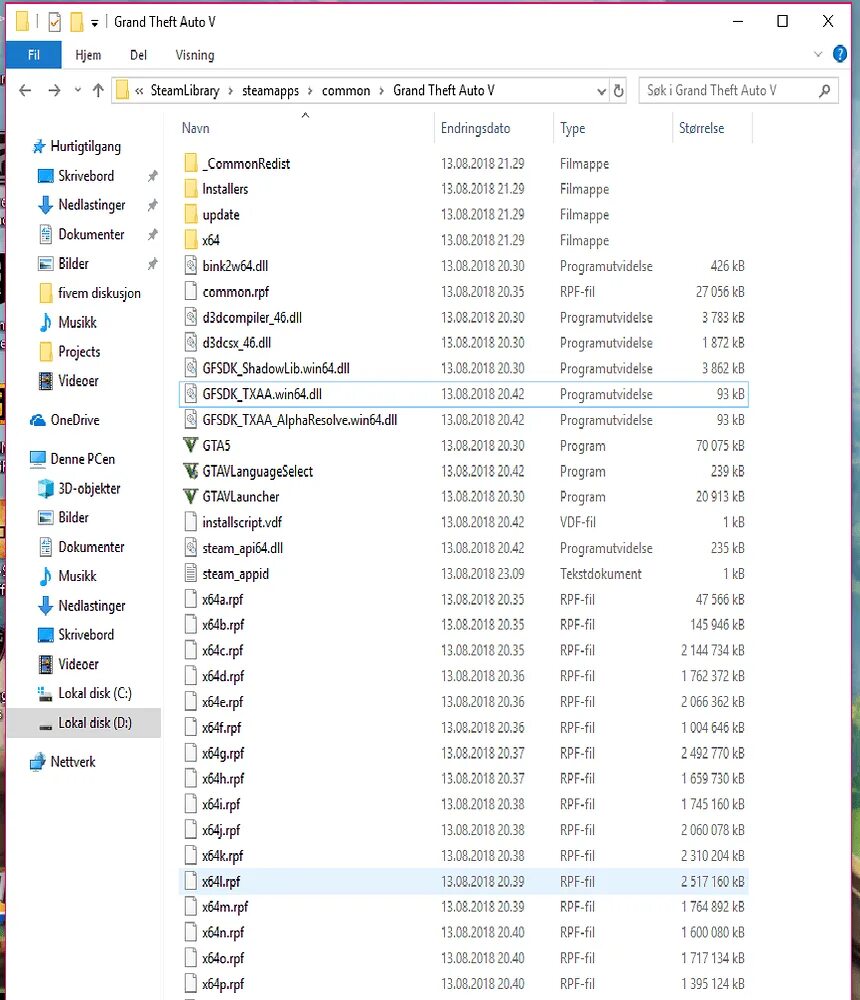Select the x64 folder icon
The height and width of the screenshot is (1000, 860).
click(x=190, y=240)
